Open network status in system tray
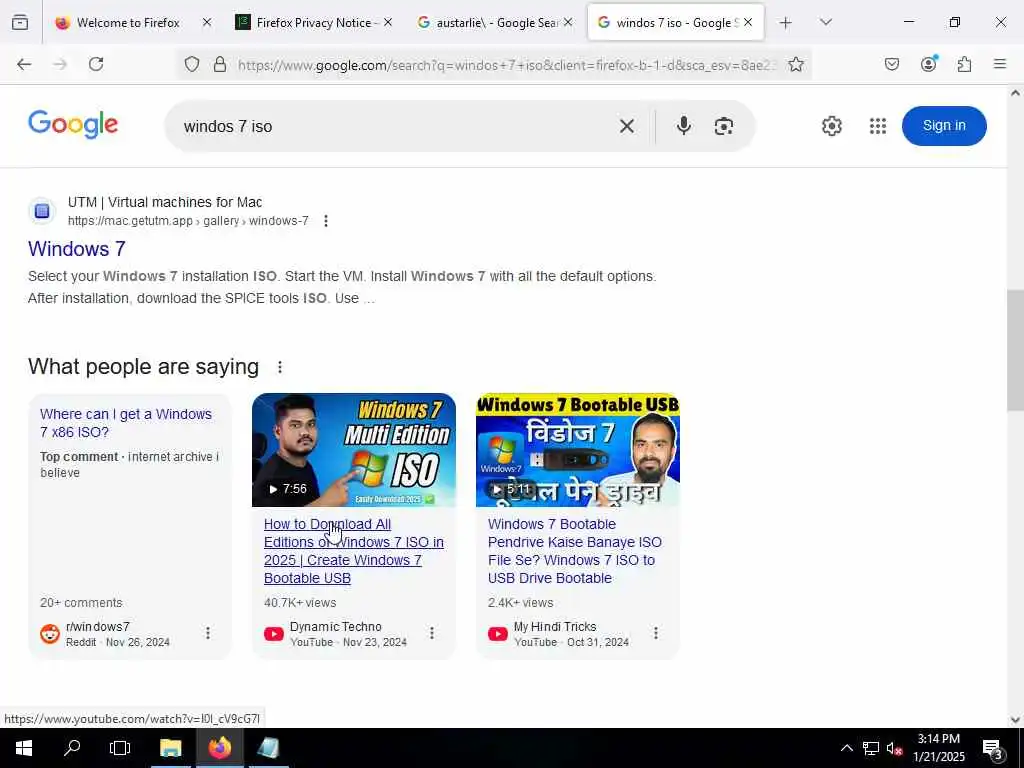Image resolution: width=1024 pixels, height=768 pixels. tap(871, 748)
